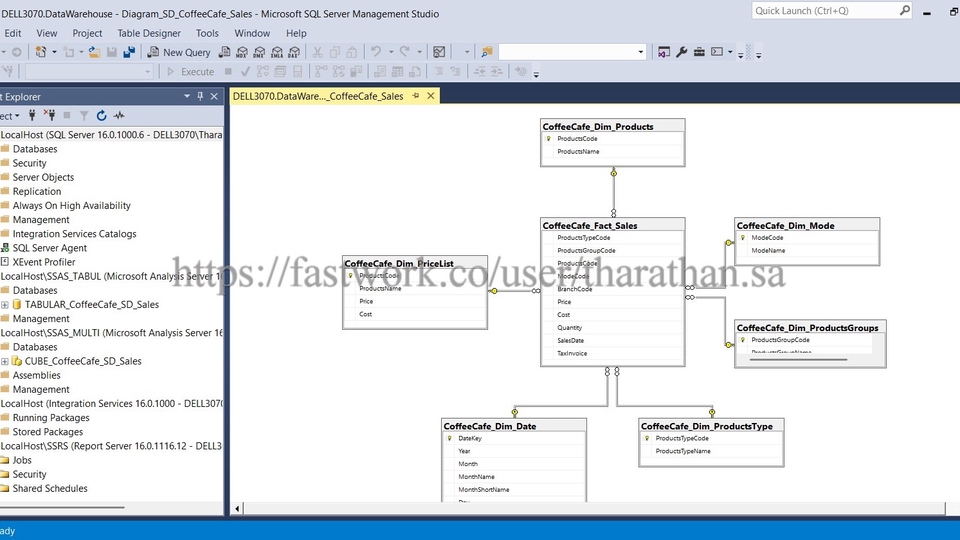Open the empty toolbar combo box dropdown
The width and height of the screenshot is (960, 540).
640,52
